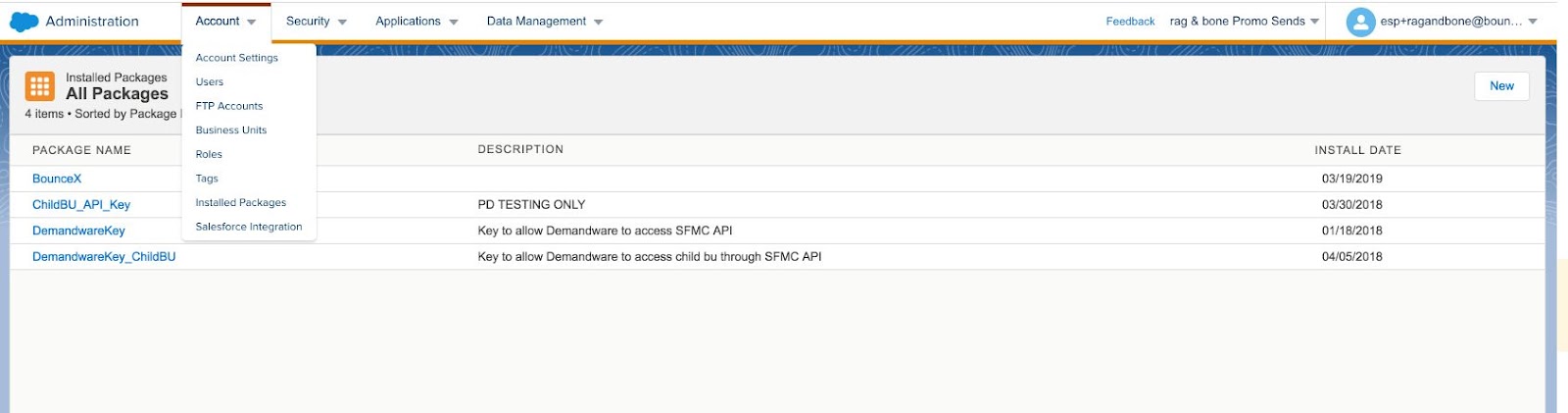Click the DESCRIPTION column header
The width and height of the screenshot is (1568, 413).
520,150
